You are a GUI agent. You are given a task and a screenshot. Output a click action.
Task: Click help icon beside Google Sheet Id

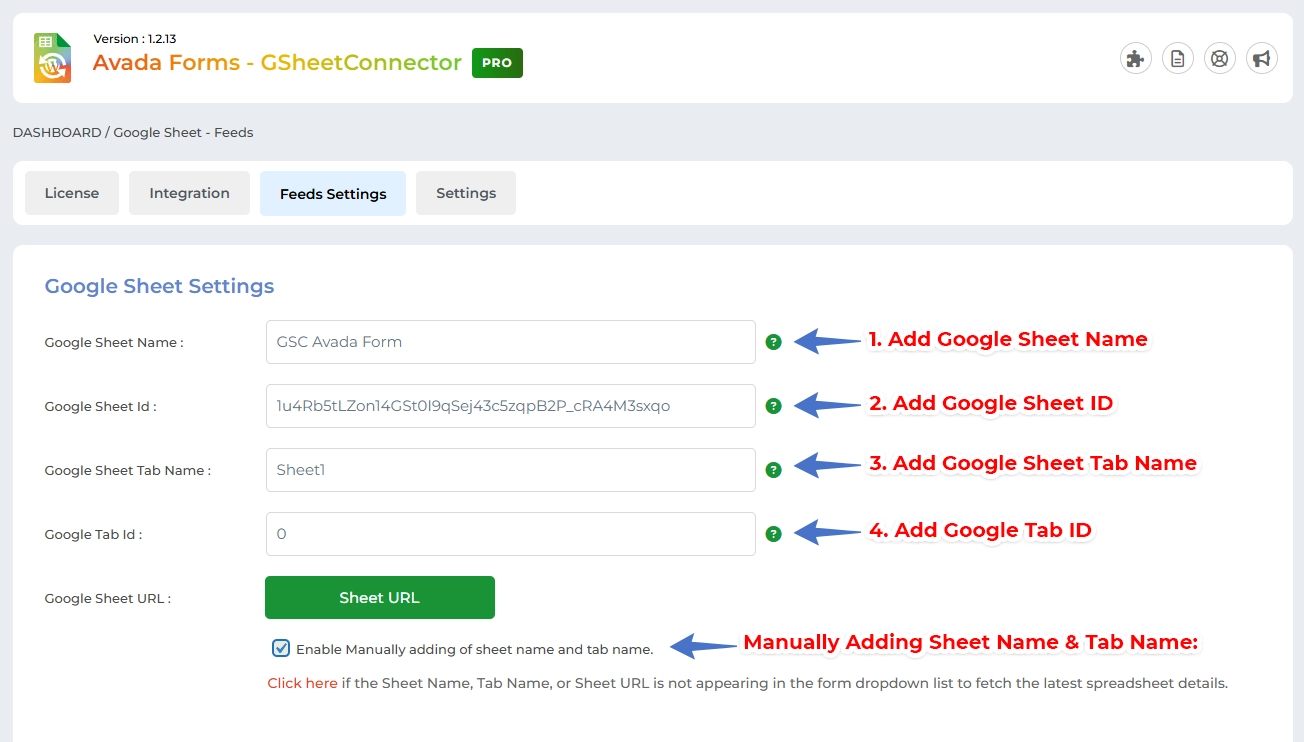click(773, 406)
